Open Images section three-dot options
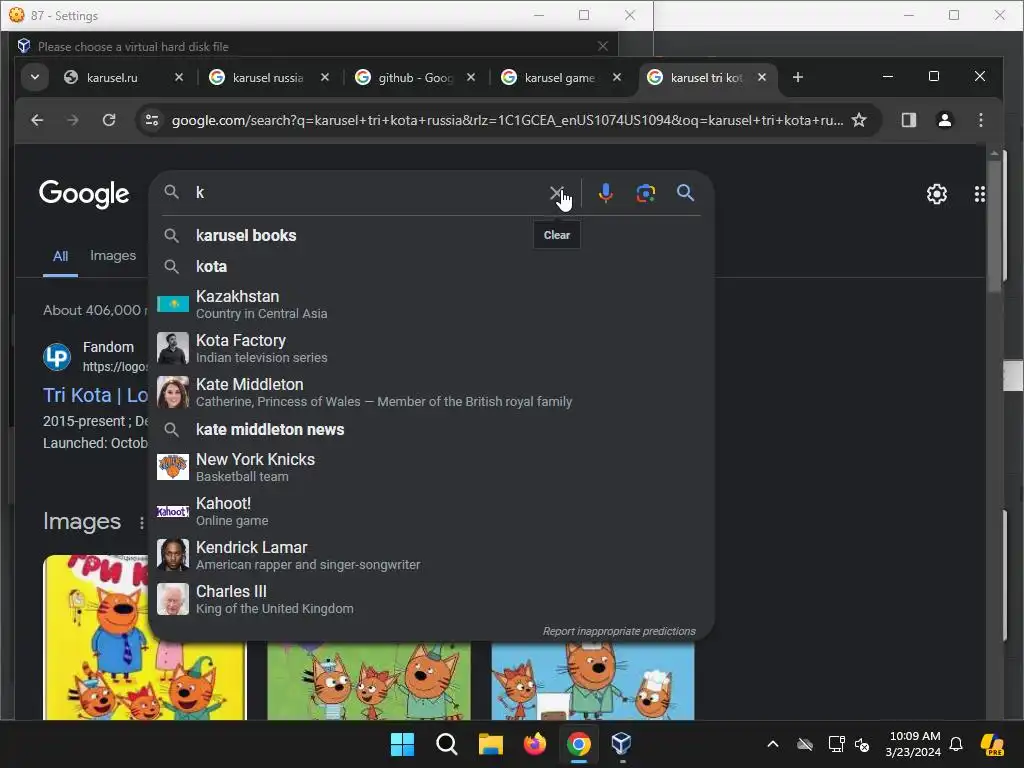 coord(142,522)
